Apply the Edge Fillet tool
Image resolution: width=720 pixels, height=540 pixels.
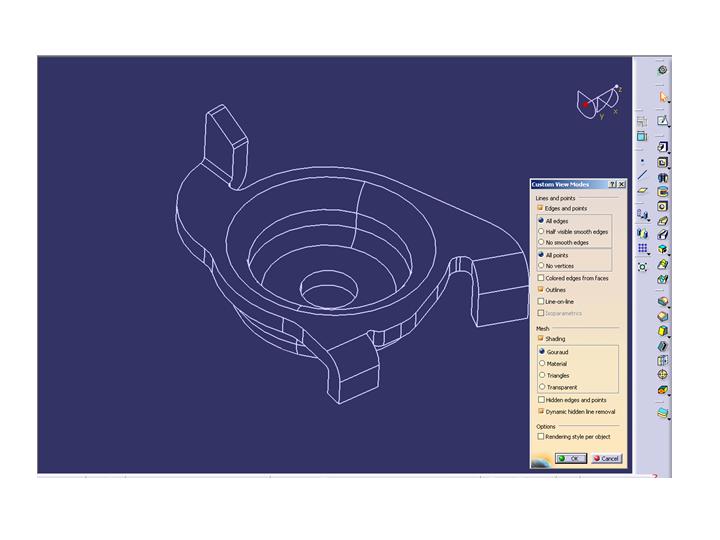tap(662, 302)
